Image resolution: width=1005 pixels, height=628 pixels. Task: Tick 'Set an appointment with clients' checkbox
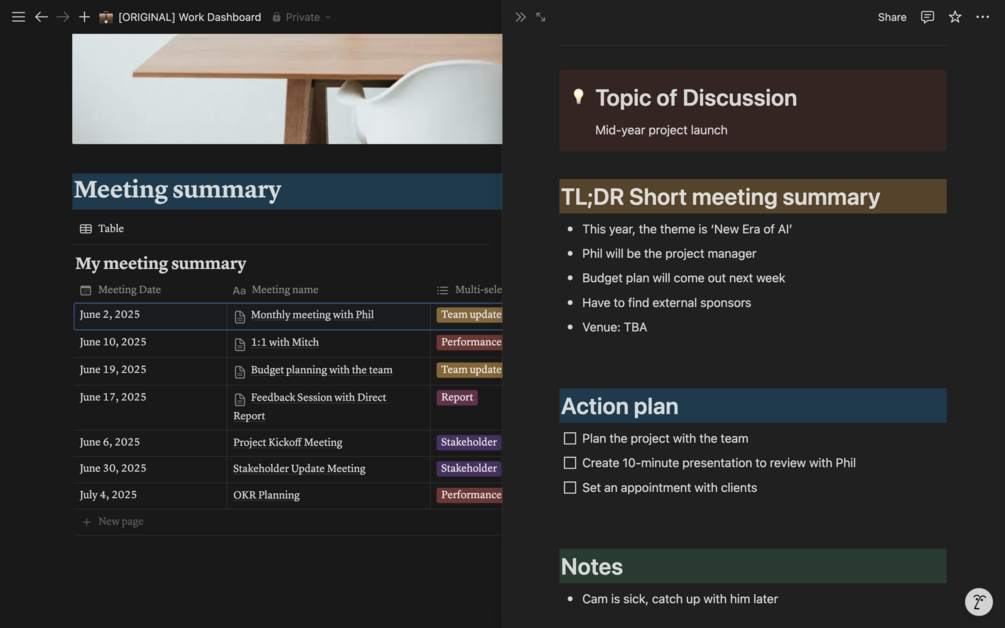tap(570, 488)
